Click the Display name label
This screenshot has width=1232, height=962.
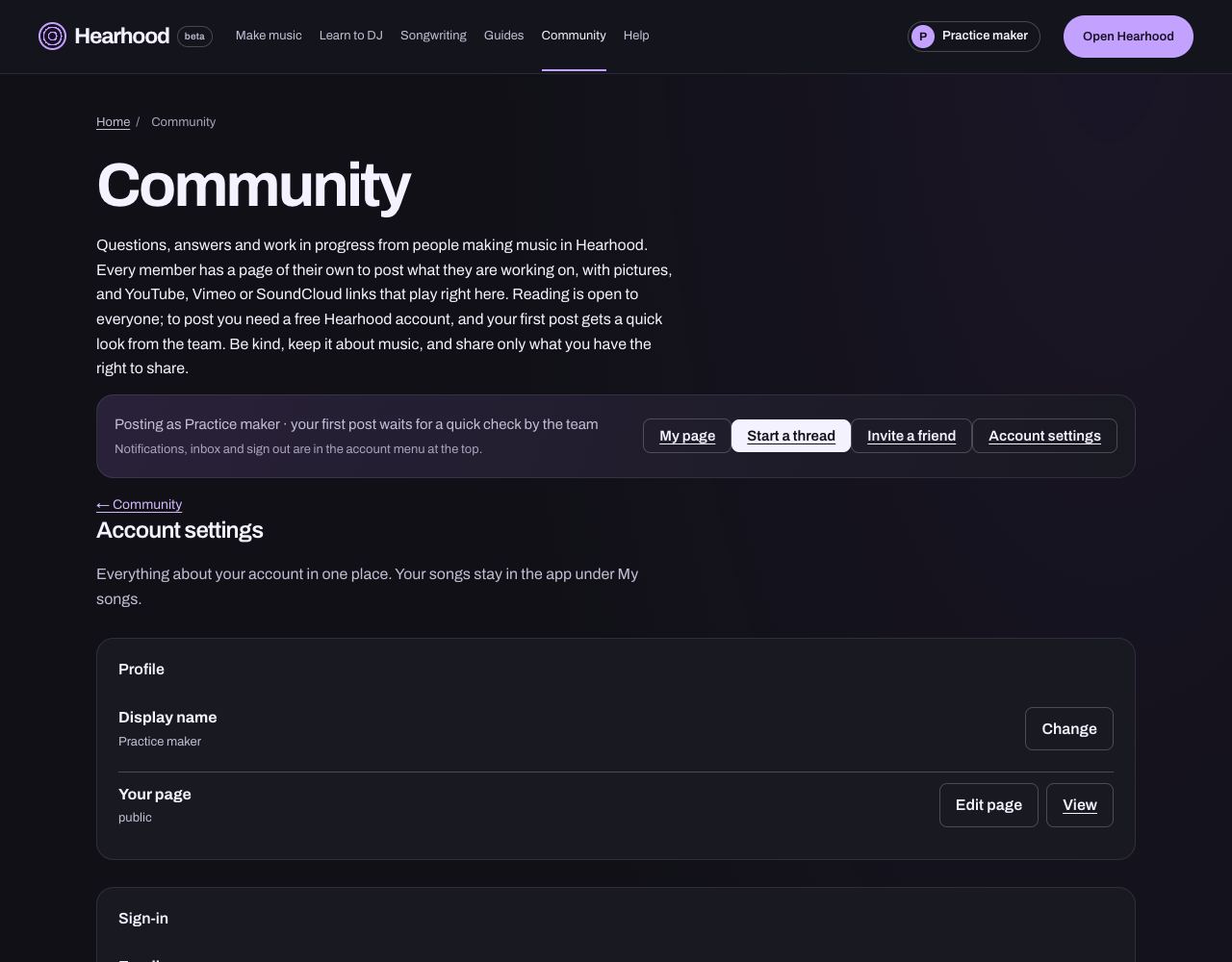pyautogui.click(x=167, y=718)
